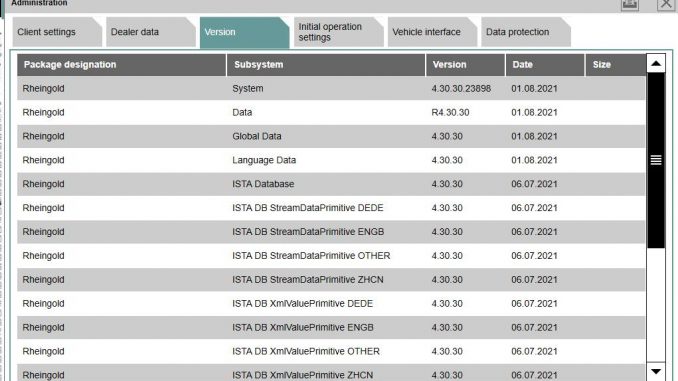Image resolution: width=678 pixels, height=381 pixels.
Task: Select ISTA DB StreamDataPrimitive DEDE row
Action: point(331,208)
